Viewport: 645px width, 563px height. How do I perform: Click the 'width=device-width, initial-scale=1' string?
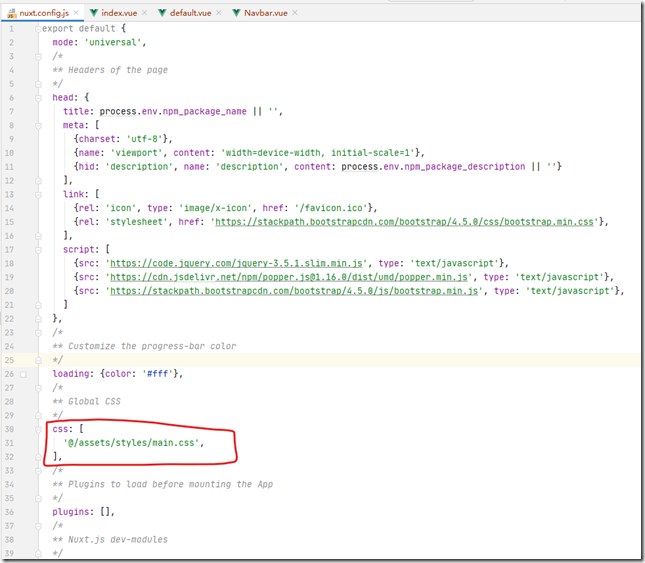(318, 153)
